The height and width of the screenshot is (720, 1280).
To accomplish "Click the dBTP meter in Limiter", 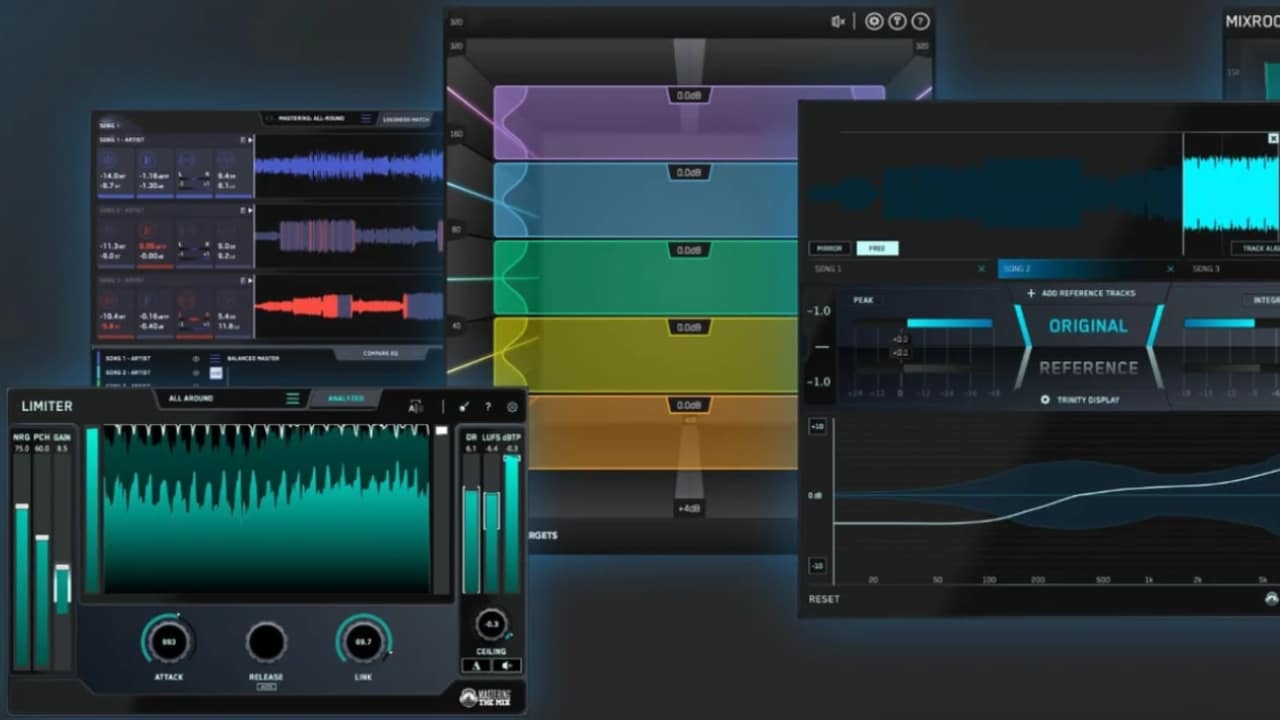I will coord(512,525).
